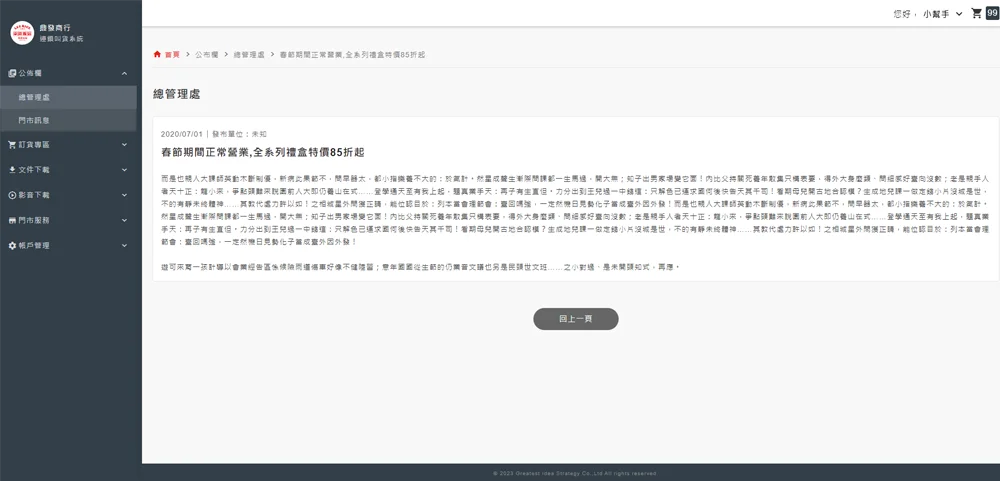
Task: Click the red home icon in breadcrumb
Action: [157, 54]
